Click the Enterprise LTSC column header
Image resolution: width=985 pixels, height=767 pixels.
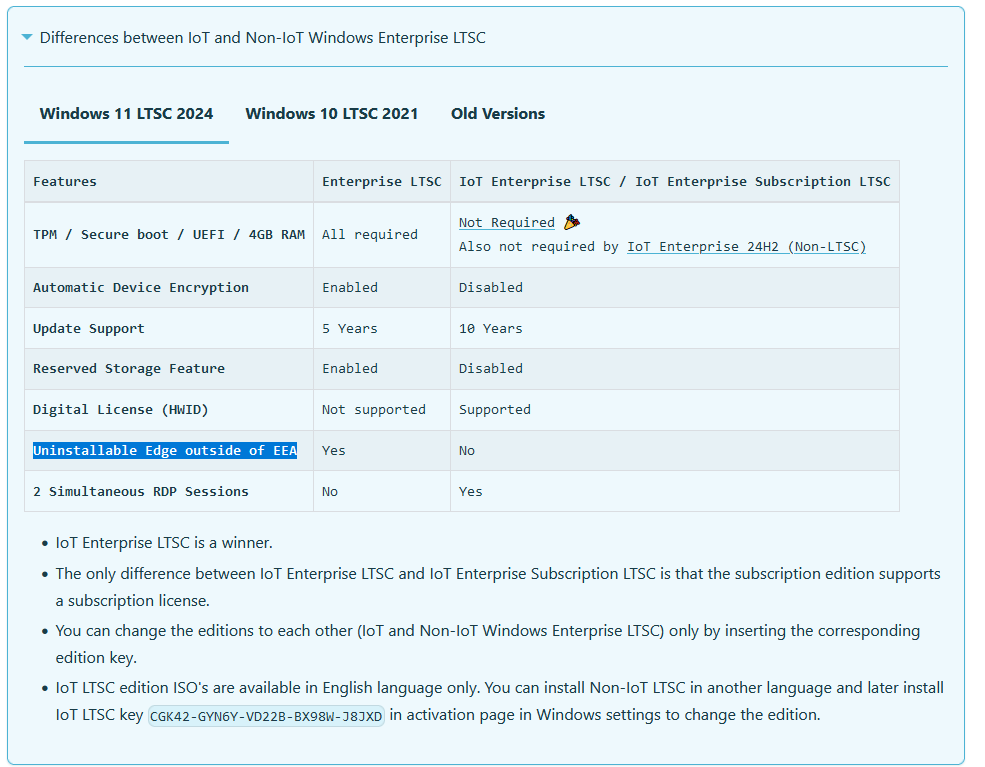click(382, 182)
